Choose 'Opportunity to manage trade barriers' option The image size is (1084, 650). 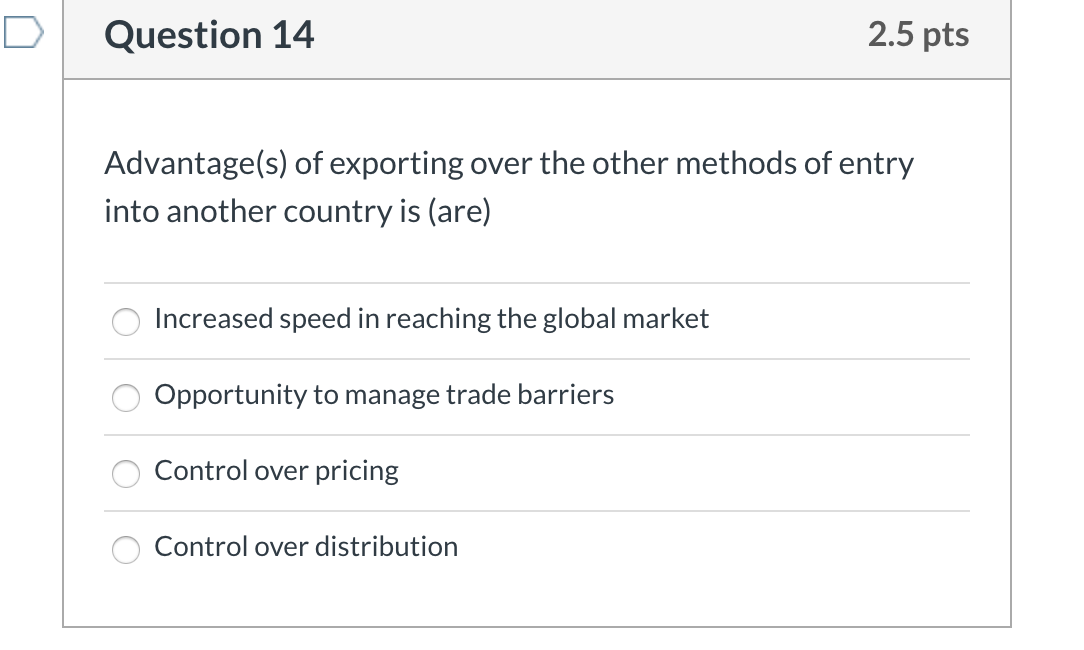[125, 398]
